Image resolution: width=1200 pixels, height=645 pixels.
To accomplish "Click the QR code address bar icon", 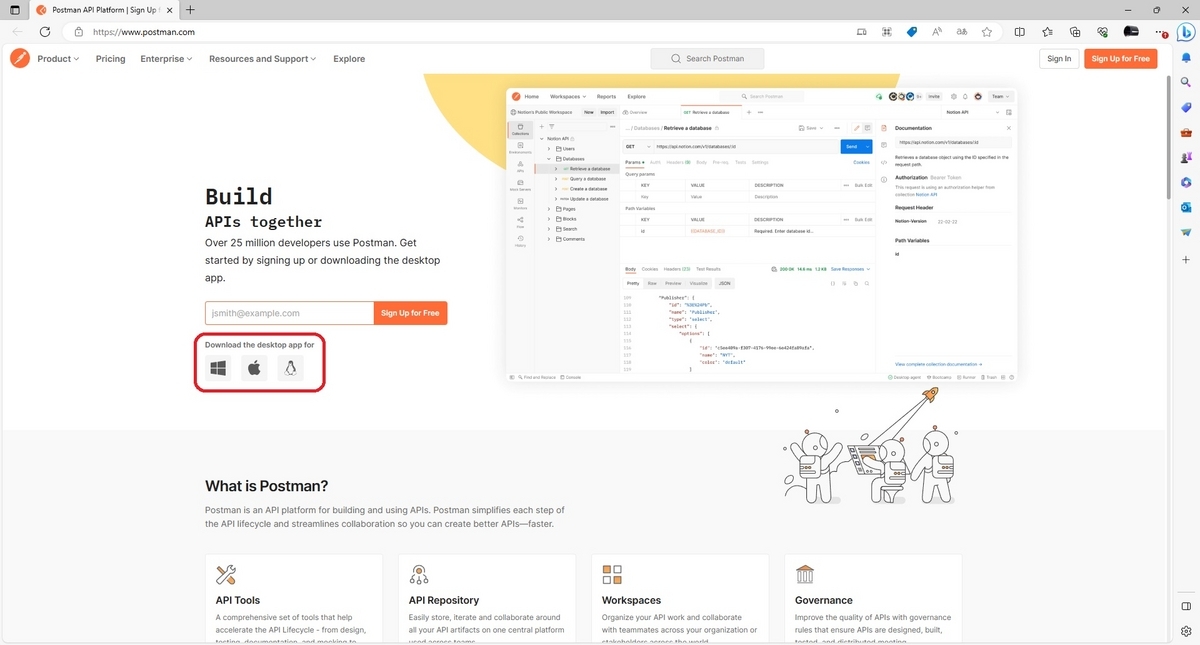I will coord(887,32).
